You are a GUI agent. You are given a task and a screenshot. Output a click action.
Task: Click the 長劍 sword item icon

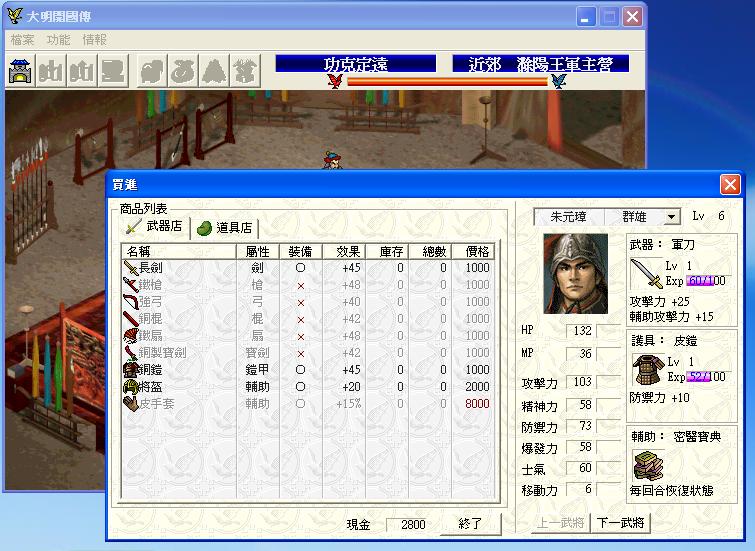point(130,268)
